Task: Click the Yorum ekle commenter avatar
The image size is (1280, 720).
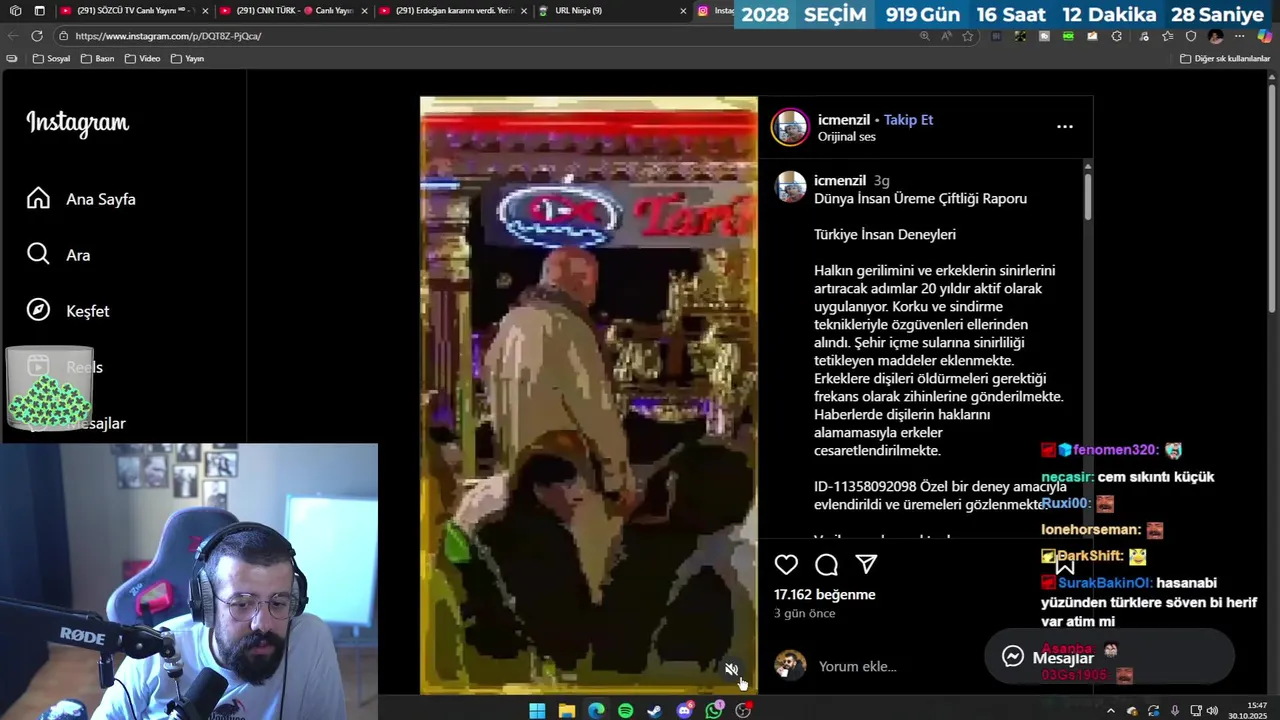Action: pyautogui.click(x=790, y=666)
